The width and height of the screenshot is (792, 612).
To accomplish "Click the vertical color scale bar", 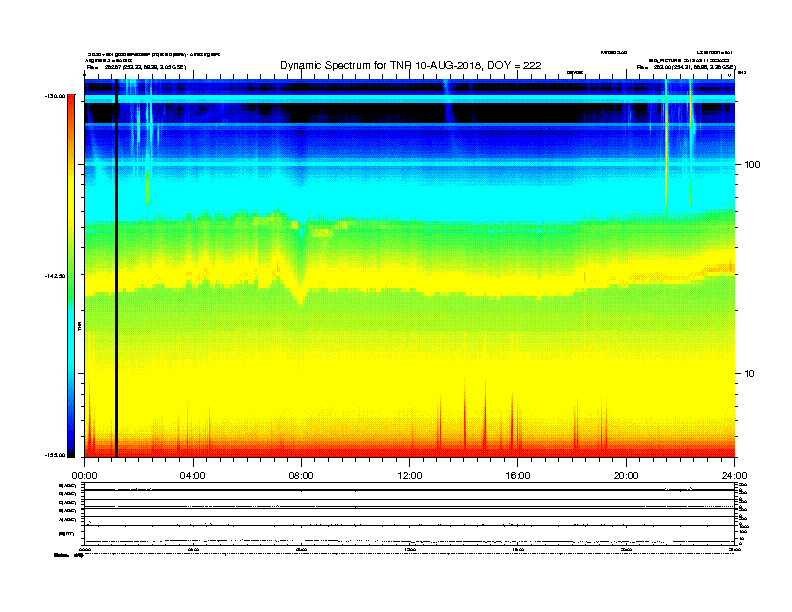I will pos(71,276).
